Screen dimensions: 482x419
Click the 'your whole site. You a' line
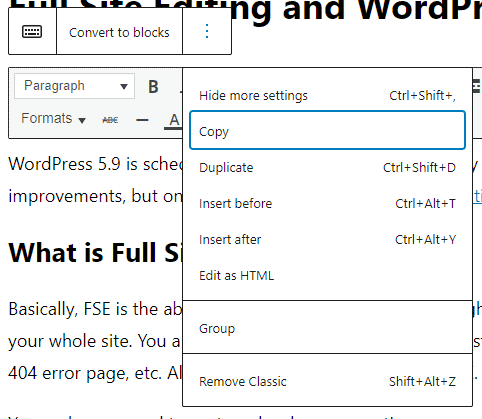pos(95,341)
